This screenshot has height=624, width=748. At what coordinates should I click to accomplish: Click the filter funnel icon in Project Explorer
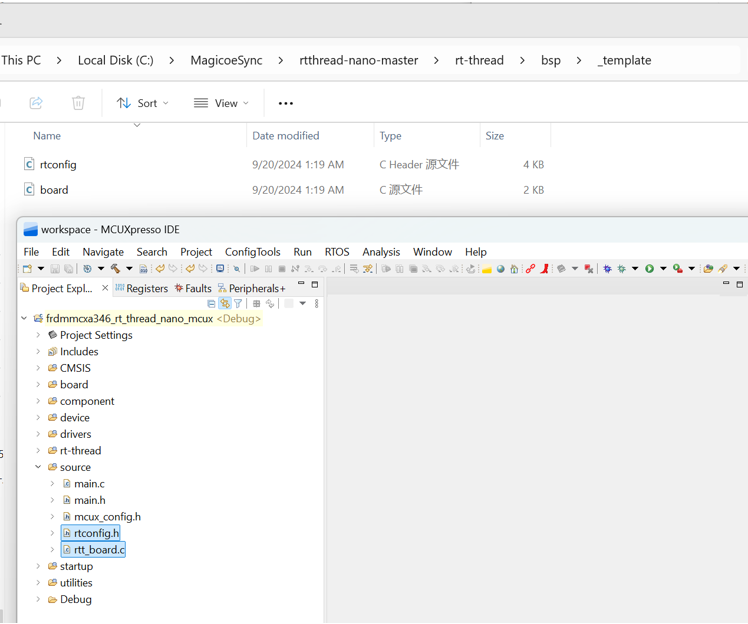point(238,304)
